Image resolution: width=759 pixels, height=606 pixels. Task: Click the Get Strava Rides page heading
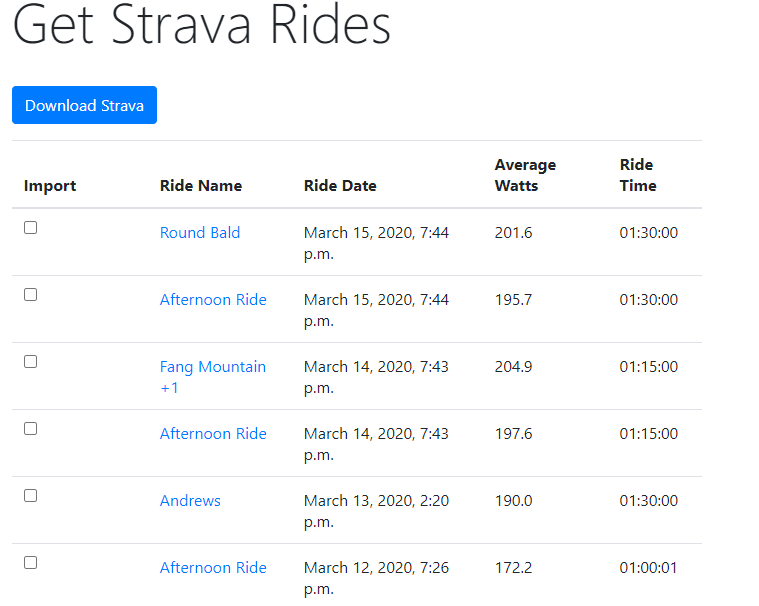(x=202, y=27)
